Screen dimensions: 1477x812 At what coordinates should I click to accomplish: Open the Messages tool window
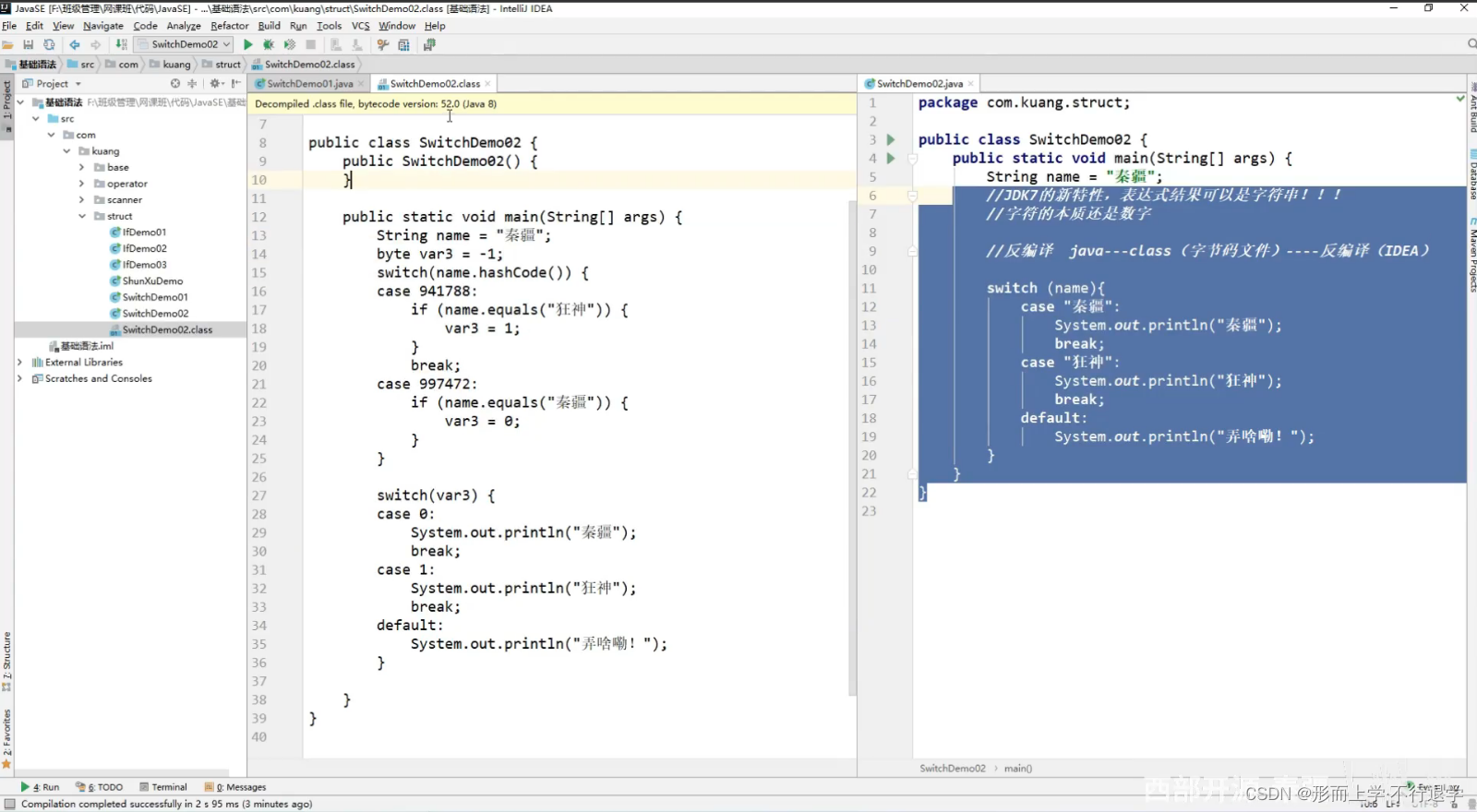pyautogui.click(x=236, y=787)
